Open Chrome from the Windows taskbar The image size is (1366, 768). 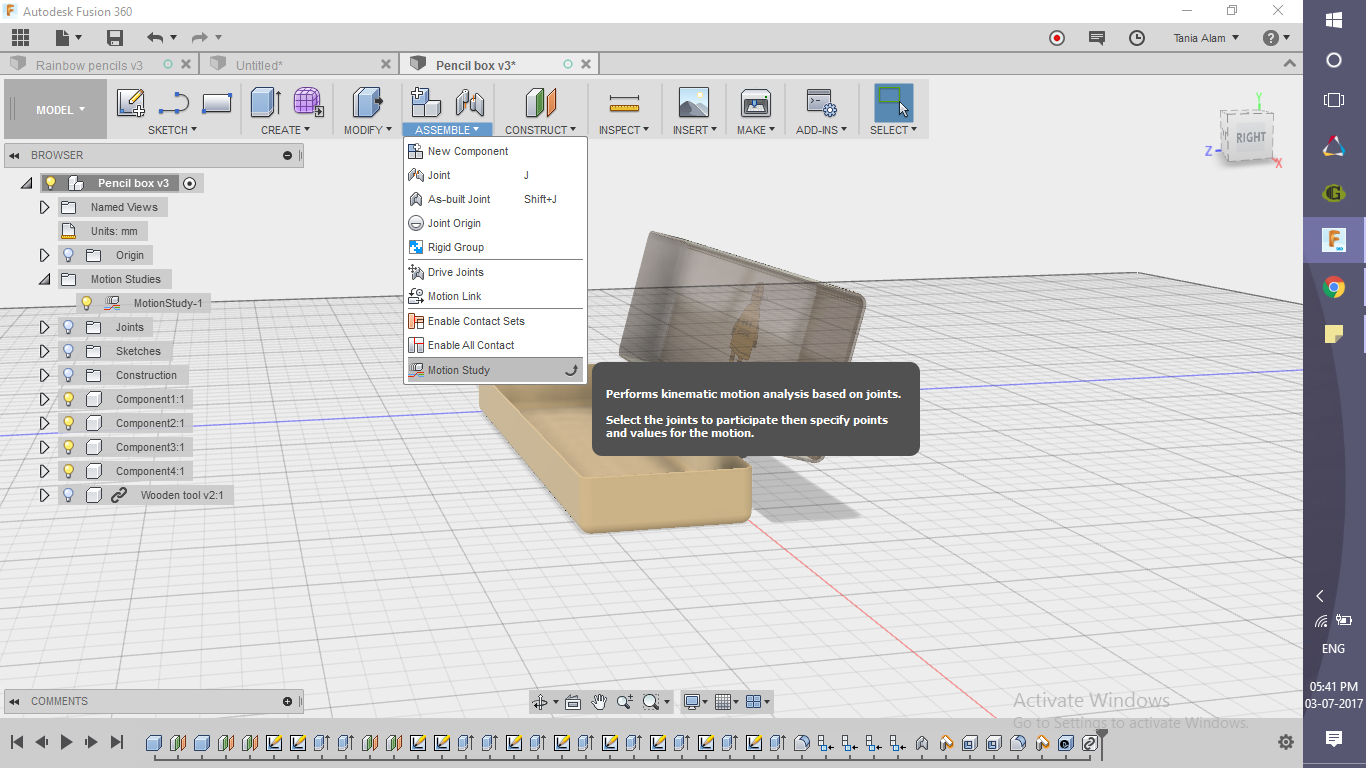pos(1334,288)
